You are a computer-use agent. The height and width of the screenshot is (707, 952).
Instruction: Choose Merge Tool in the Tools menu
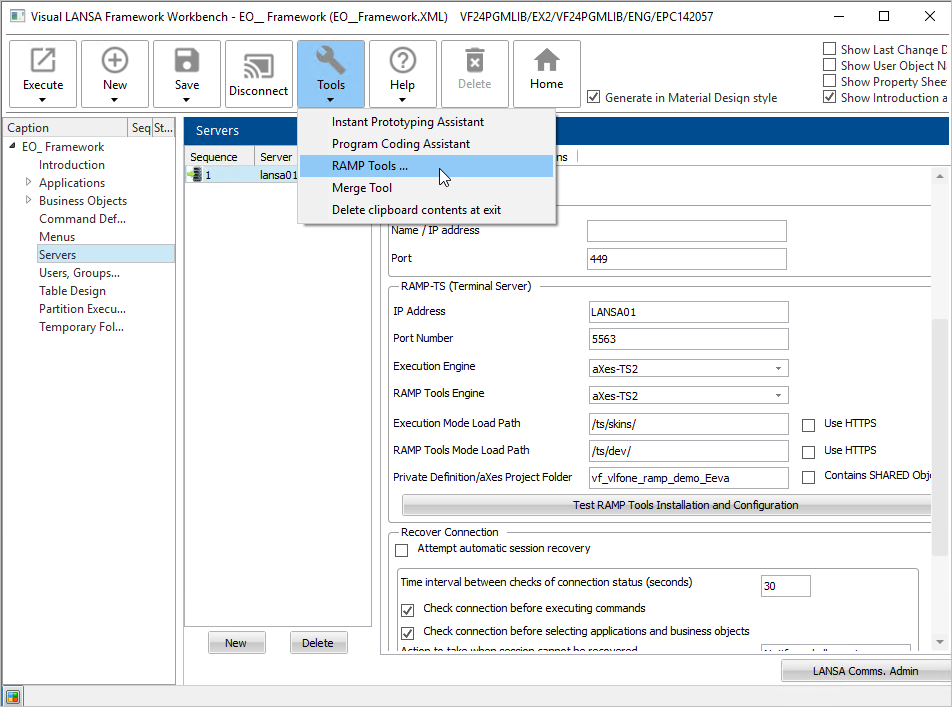click(362, 188)
